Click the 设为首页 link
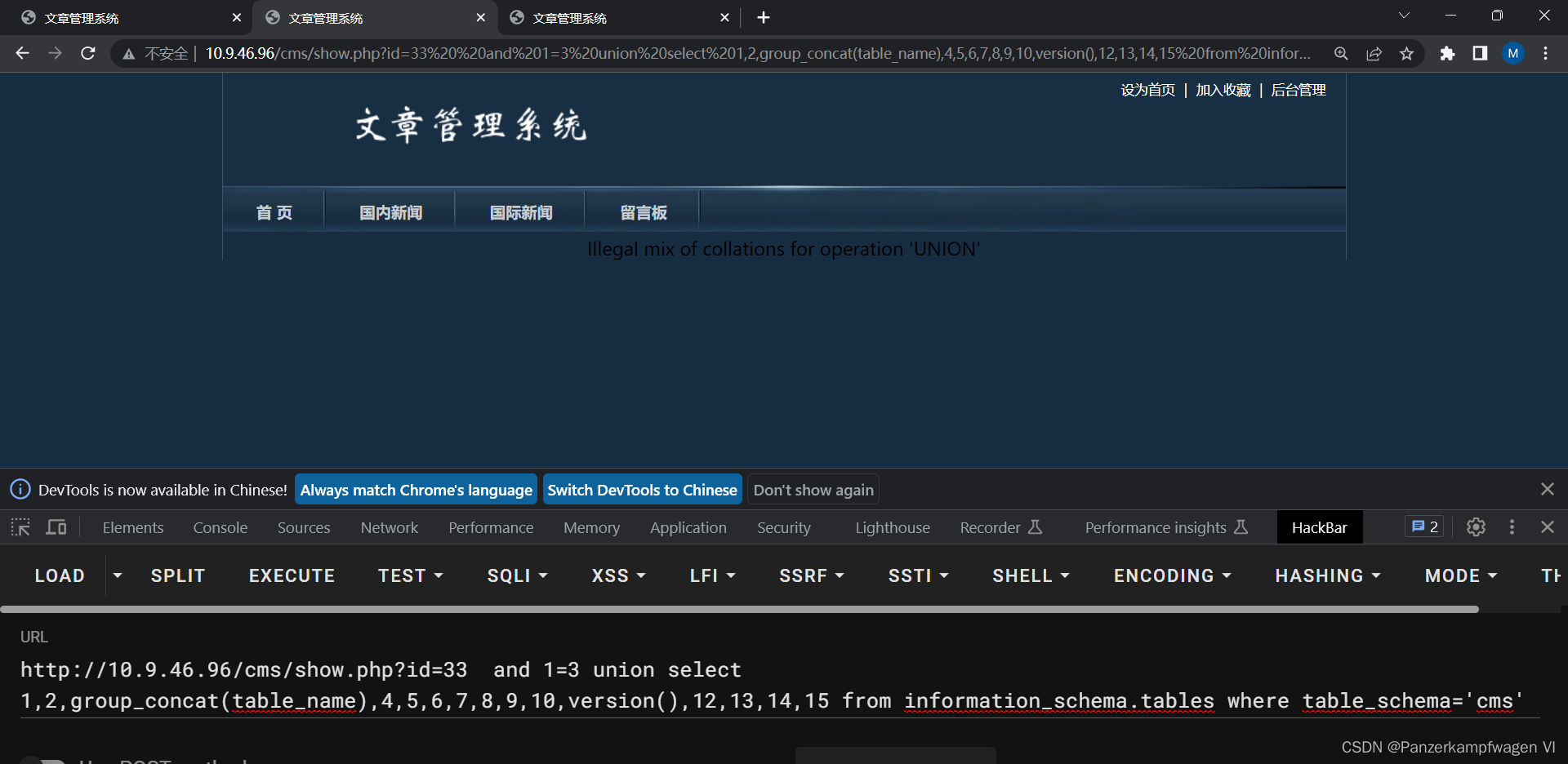This screenshot has height=764, width=1568. point(1147,90)
